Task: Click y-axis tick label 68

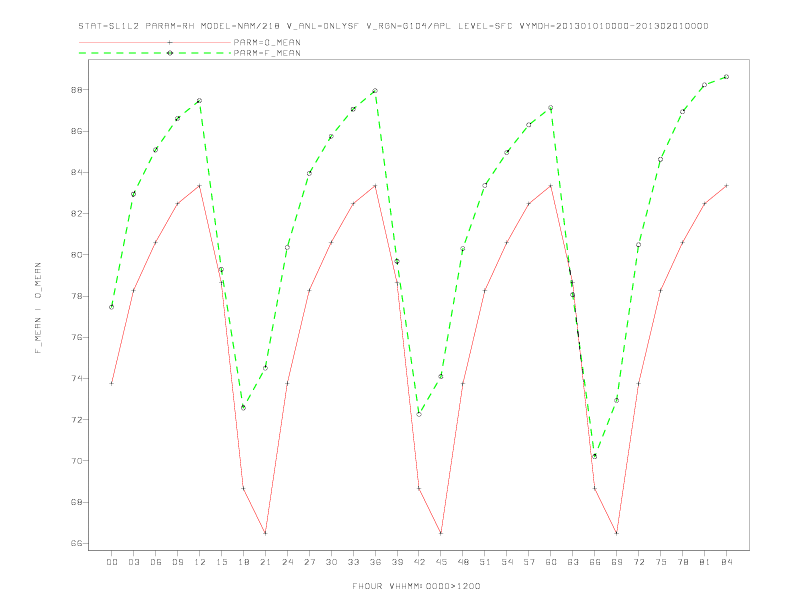Action: (76, 502)
